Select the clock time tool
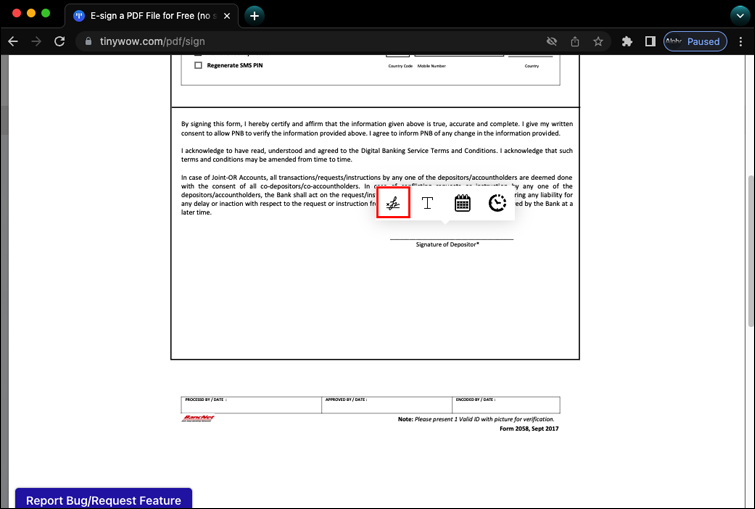Image resolution: width=755 pixels, height=509 pixels. (497, 203)
